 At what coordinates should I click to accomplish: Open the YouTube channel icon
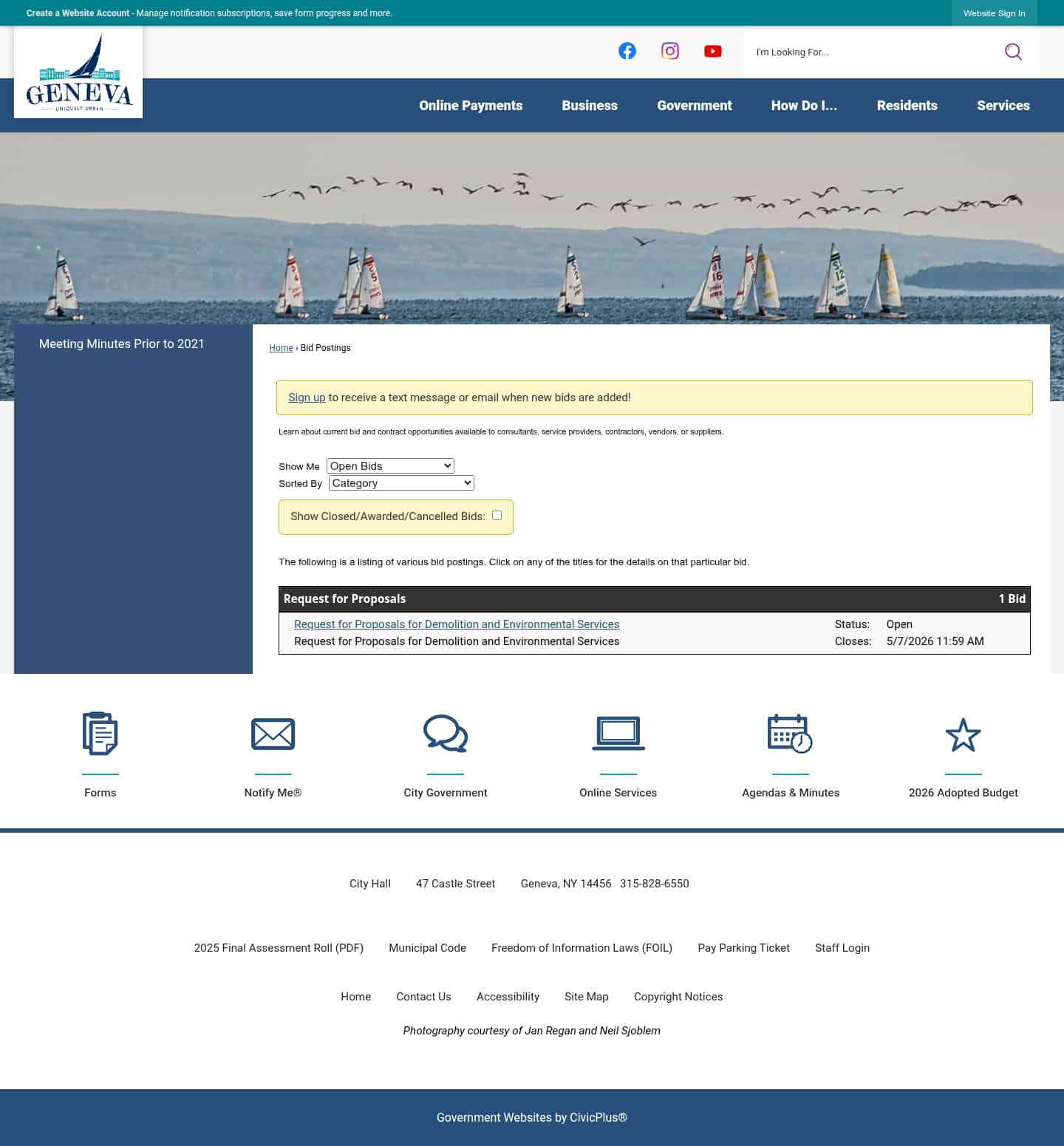[x=712, y=51]
